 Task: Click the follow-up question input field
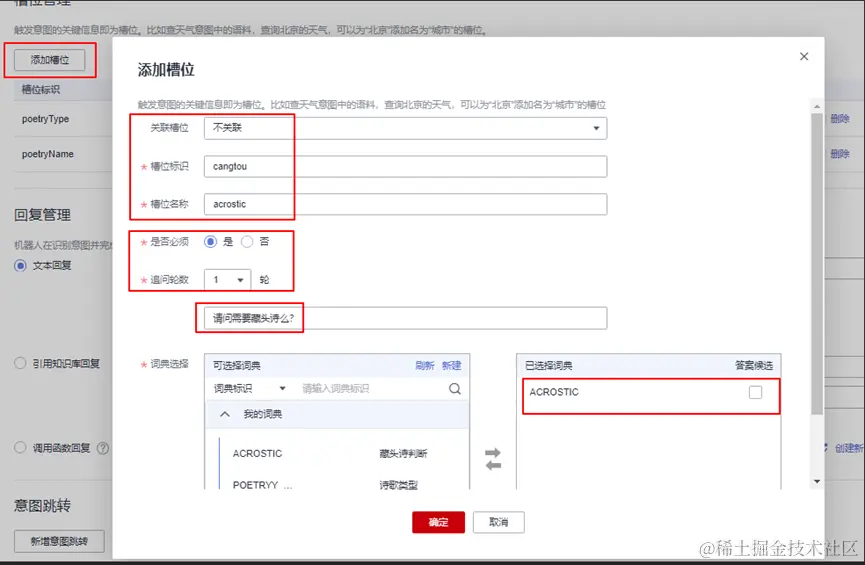405,318
